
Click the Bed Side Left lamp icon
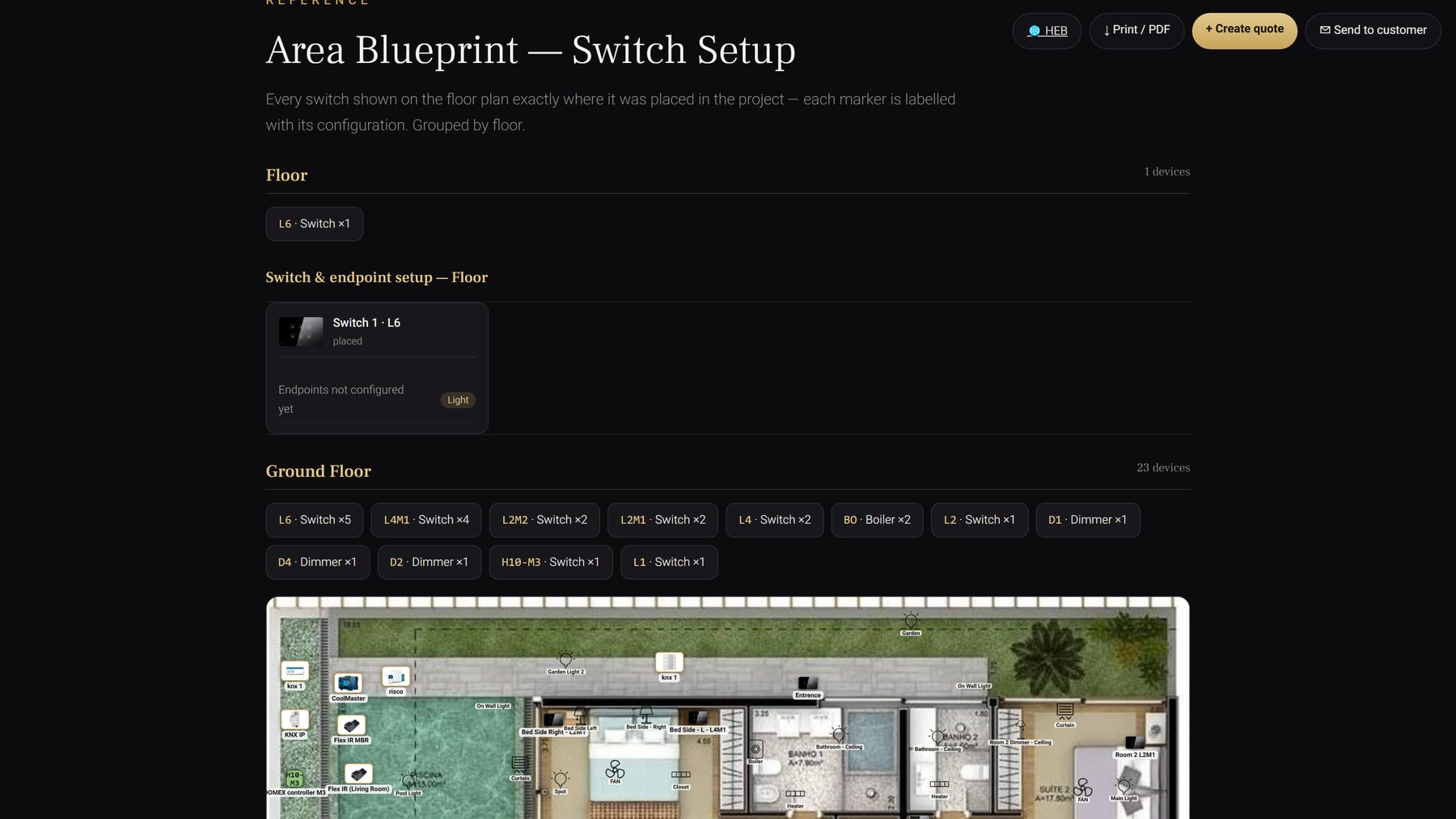click(581, 715)
